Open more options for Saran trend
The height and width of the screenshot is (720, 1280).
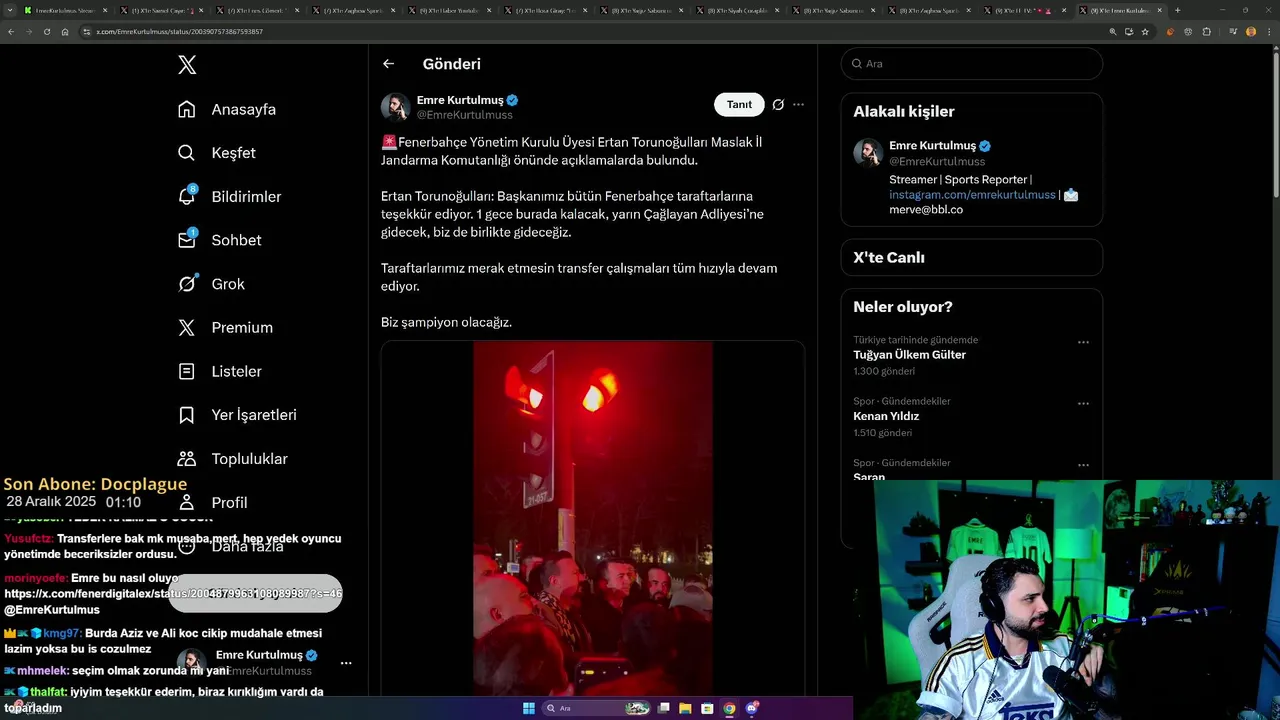(x=1083, y=465)
